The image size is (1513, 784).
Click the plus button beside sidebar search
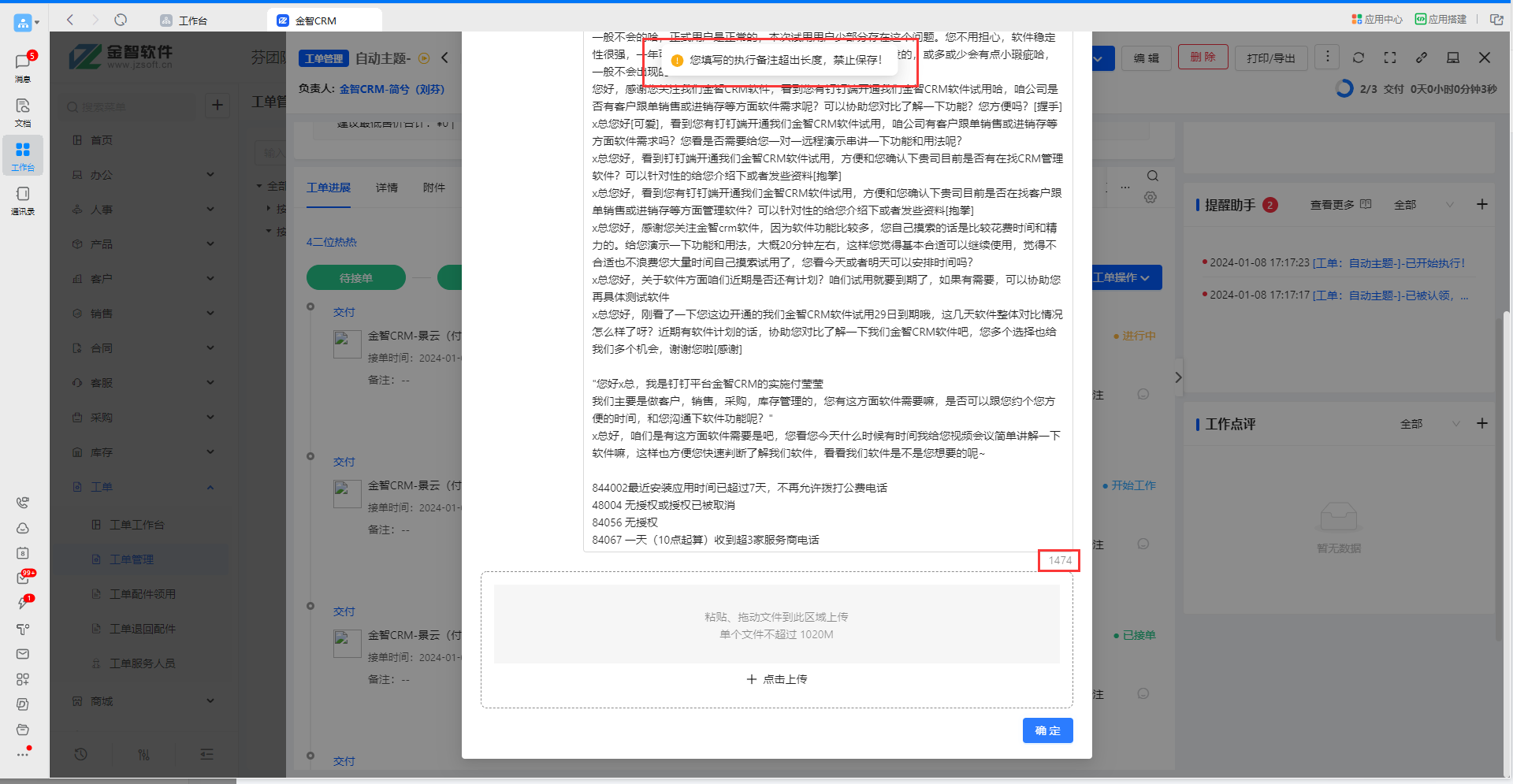tap(217, 105)
